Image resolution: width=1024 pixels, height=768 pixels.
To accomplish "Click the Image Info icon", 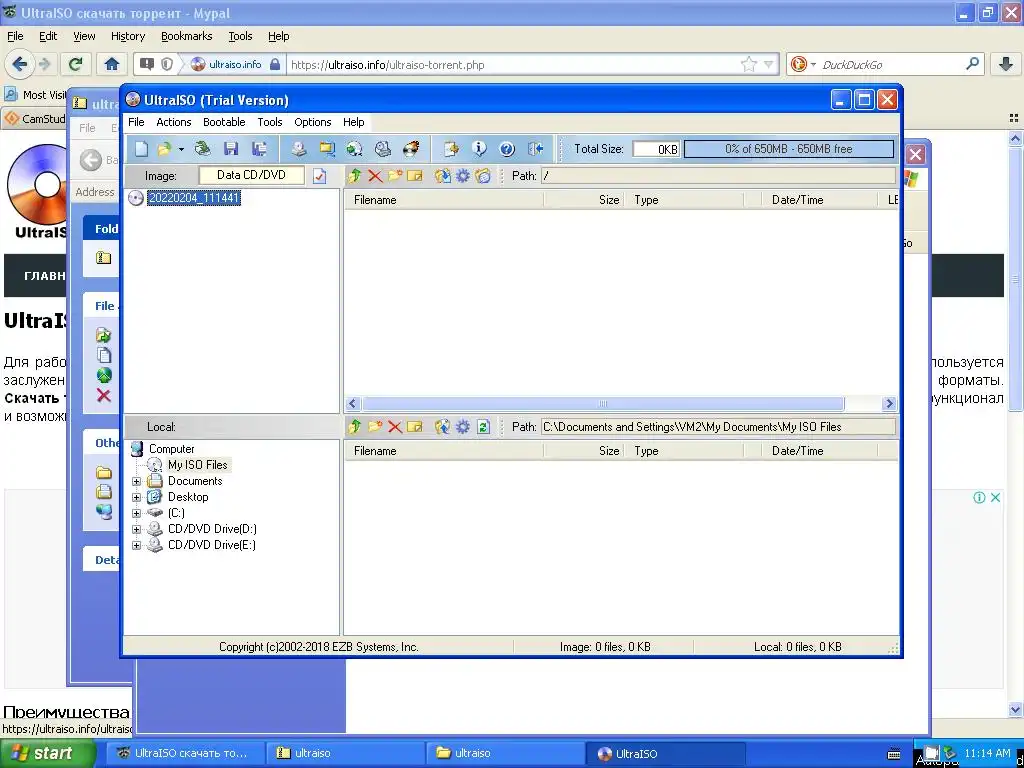I will click(x=479, y=149).
